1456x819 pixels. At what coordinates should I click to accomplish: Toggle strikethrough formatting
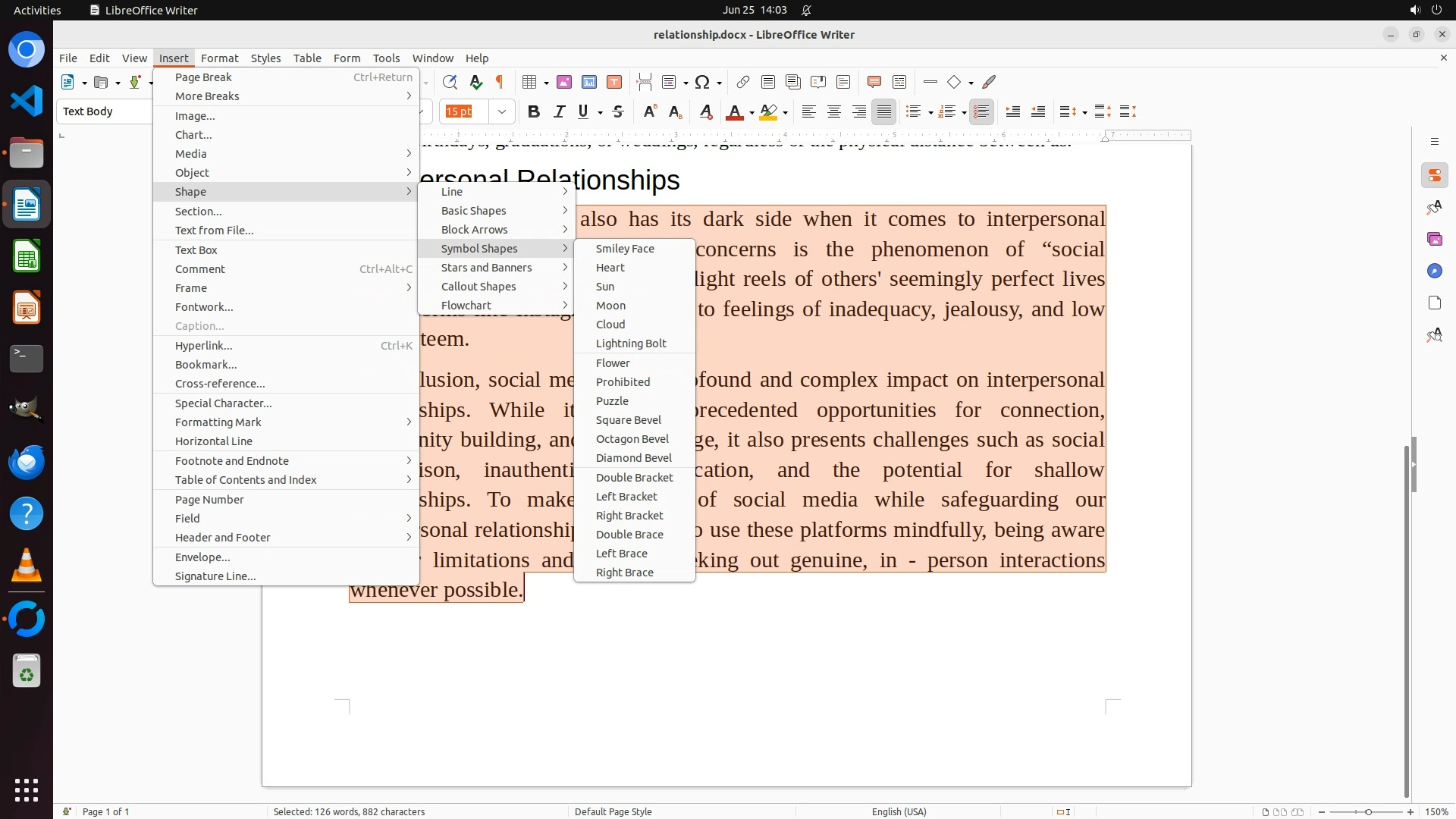pos(618,111)
